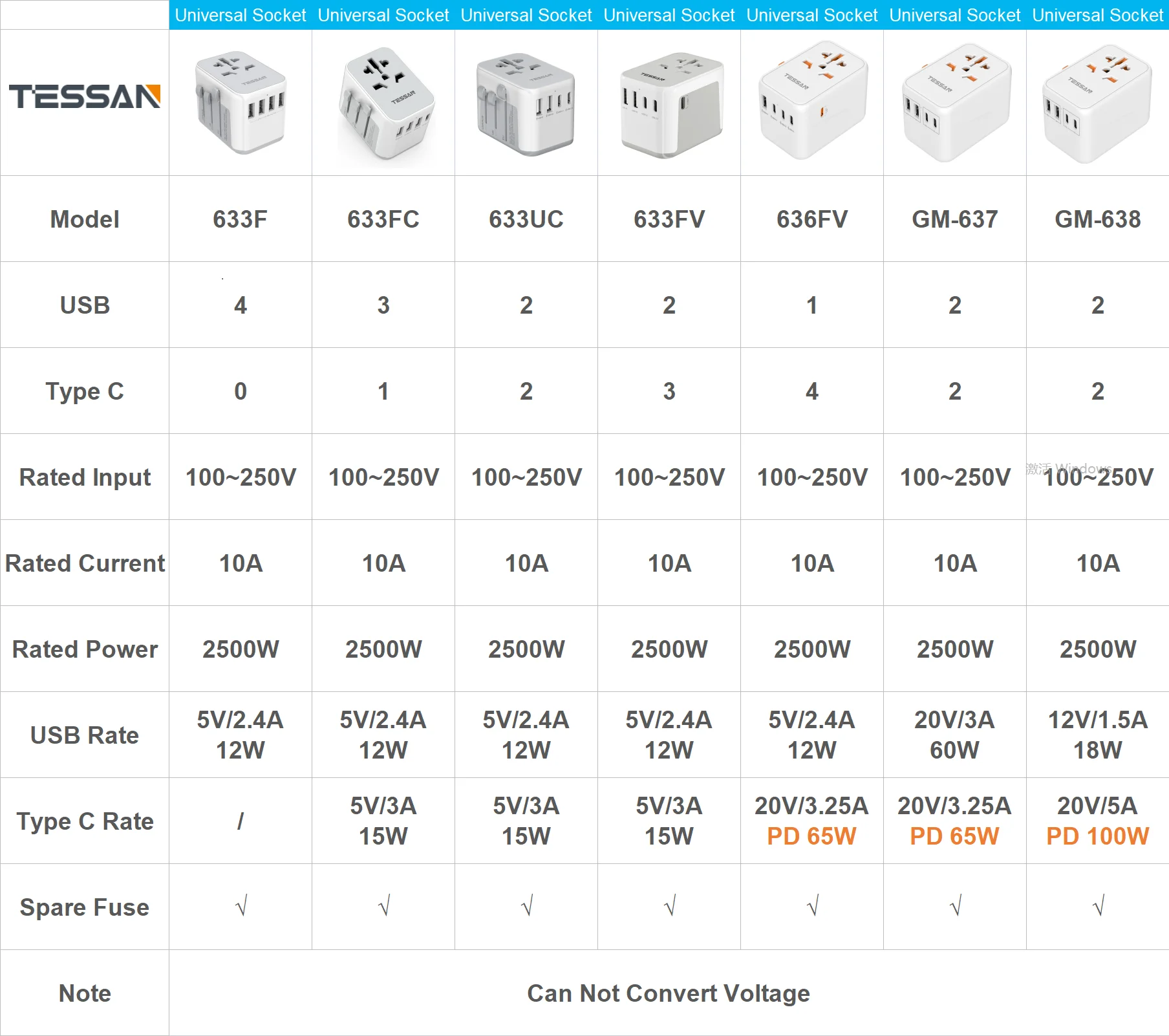
Task: Select GM-638 Type C Rate "PD 100W"
Action: point(1098,837)
